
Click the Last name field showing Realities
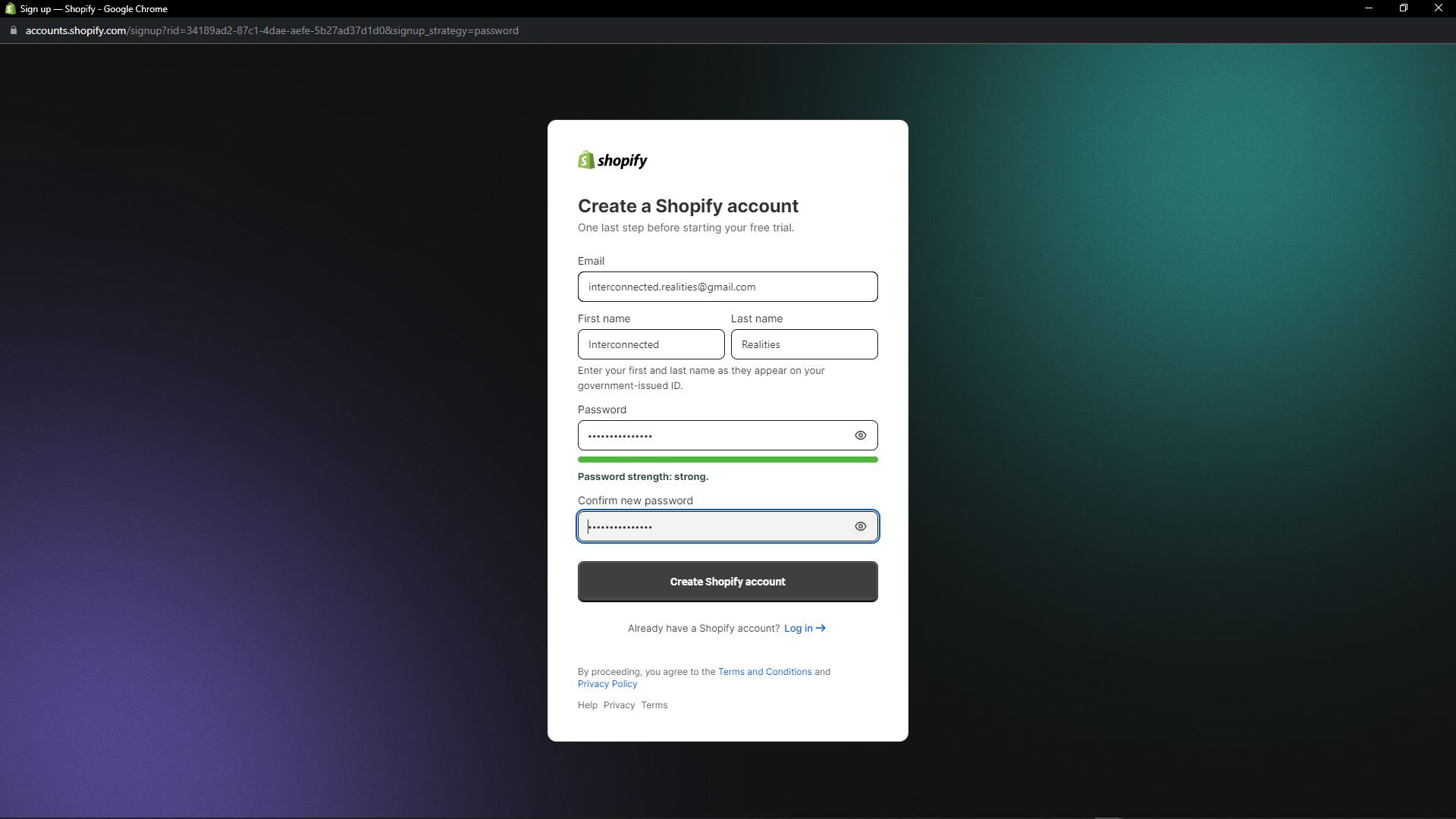[804, 344]
